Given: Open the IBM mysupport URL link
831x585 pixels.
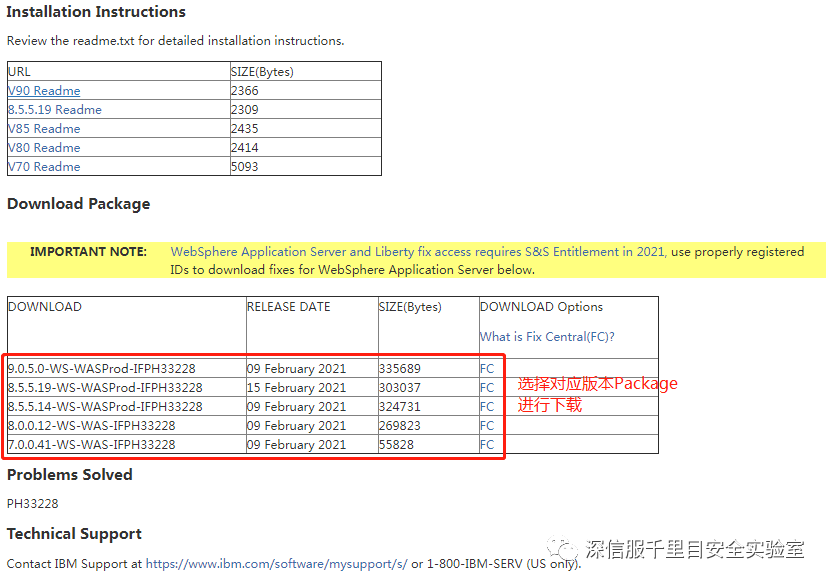Looking at the screenshot, I should click(x=277, y=564).
